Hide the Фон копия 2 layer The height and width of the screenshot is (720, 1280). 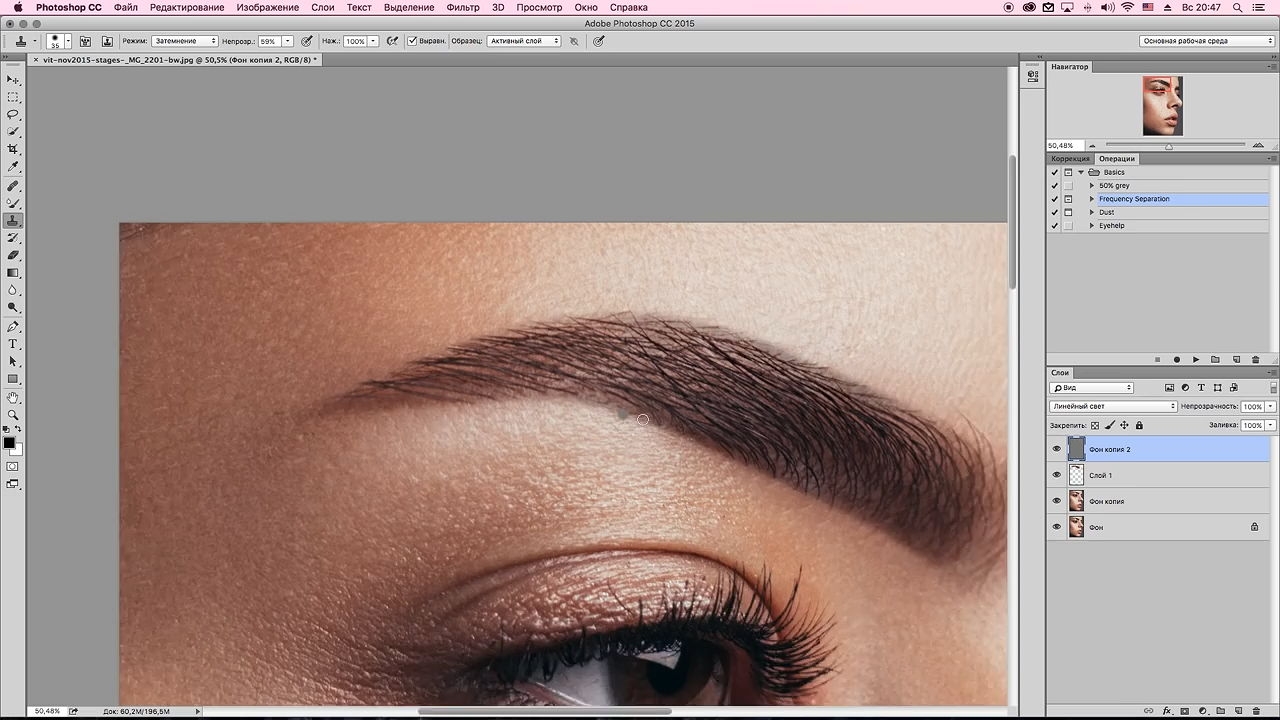(x=1057, y=449)
